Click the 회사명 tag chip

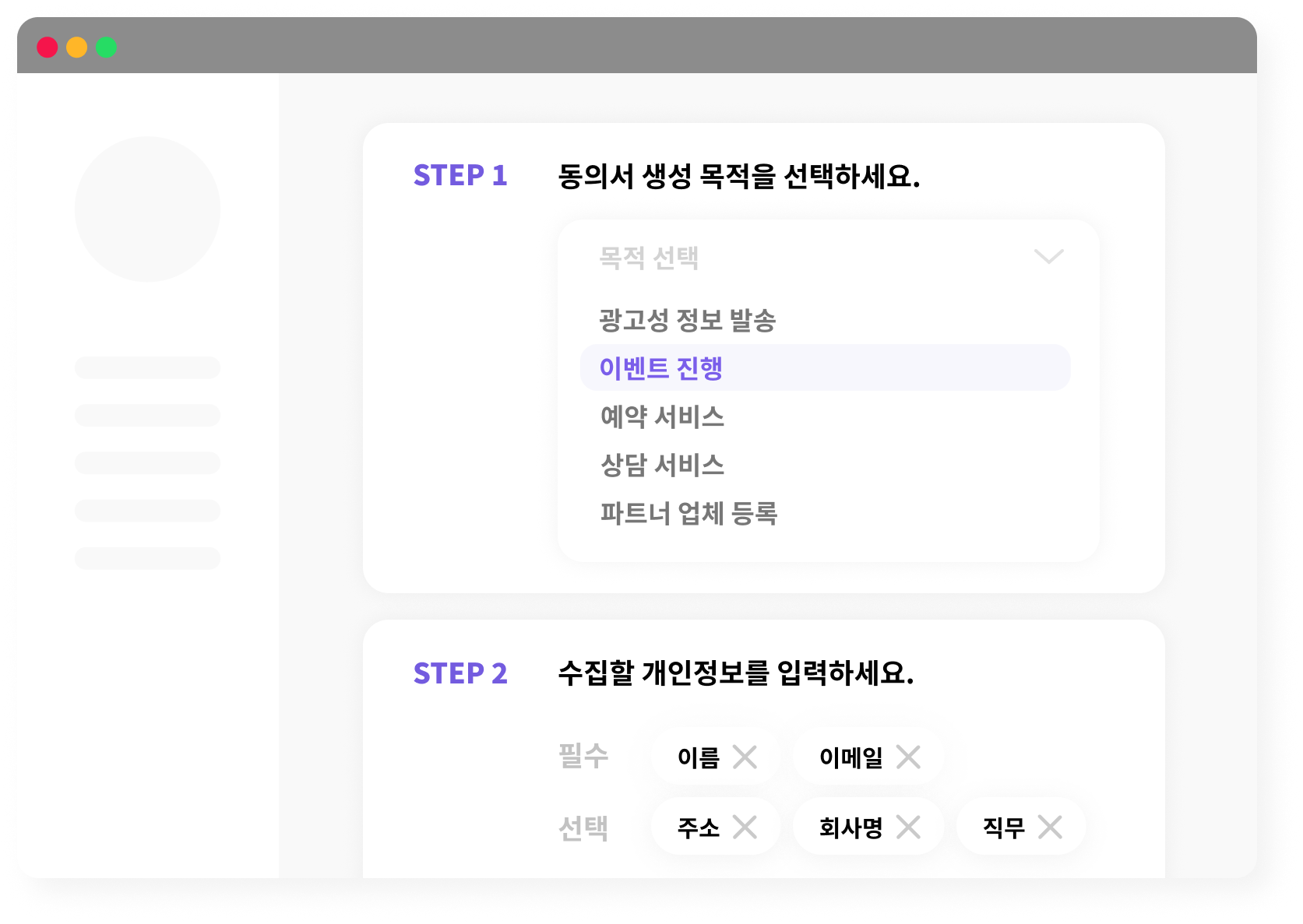click(868, 827)
